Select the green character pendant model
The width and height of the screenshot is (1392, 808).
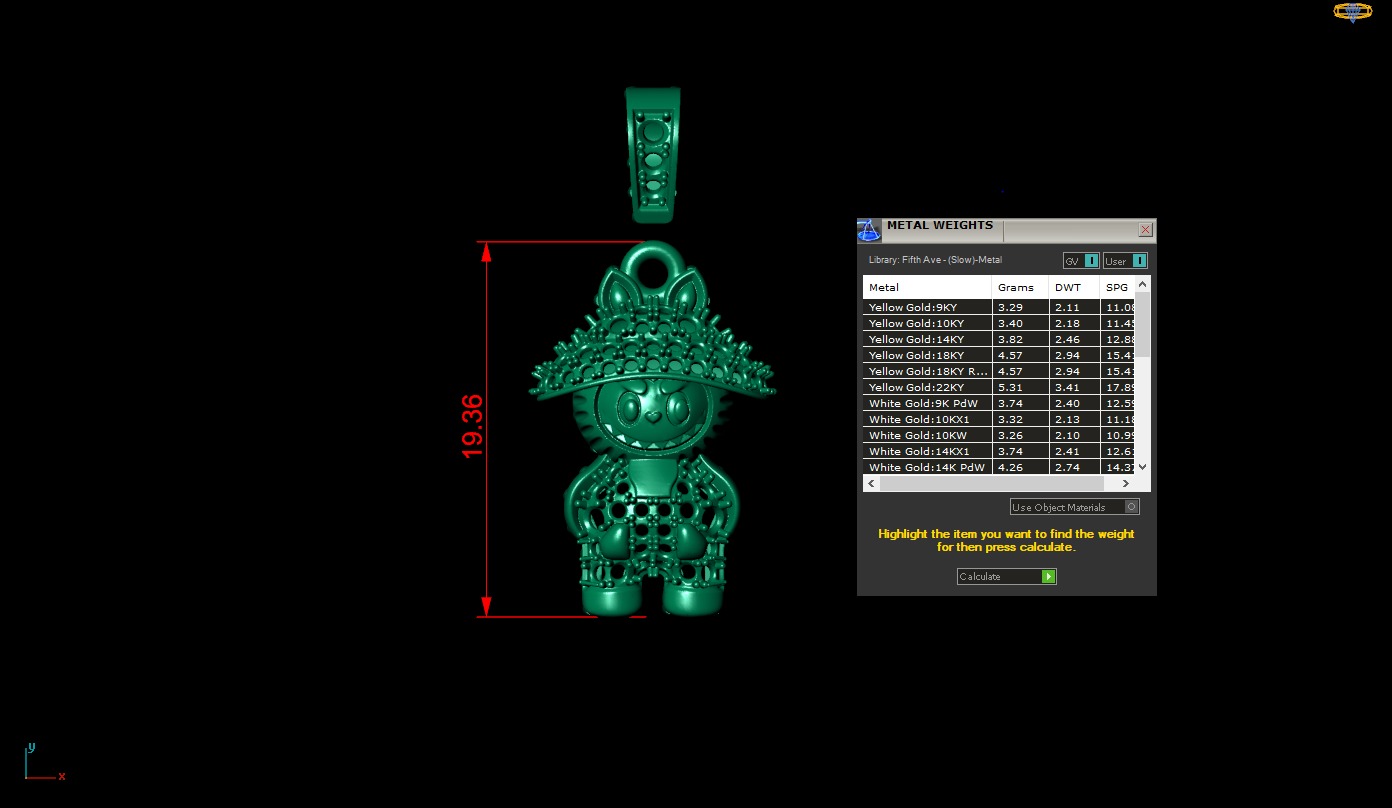[x=652, y=430]
